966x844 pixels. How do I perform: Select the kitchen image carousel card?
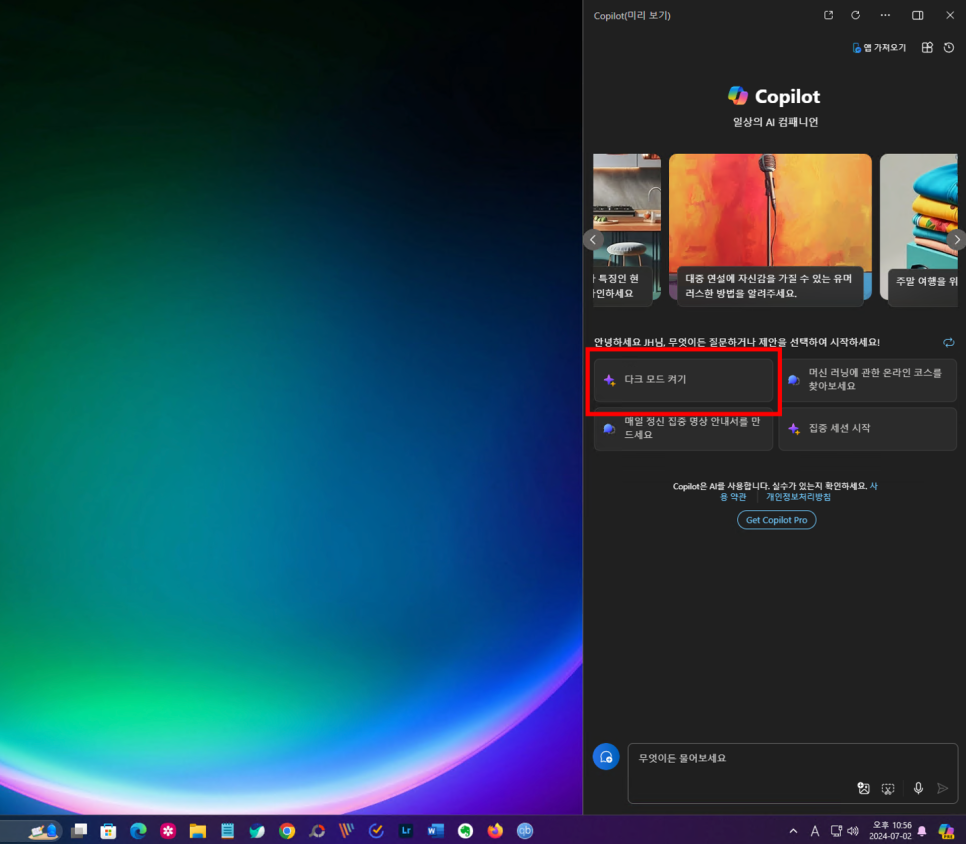pos(627,228)
